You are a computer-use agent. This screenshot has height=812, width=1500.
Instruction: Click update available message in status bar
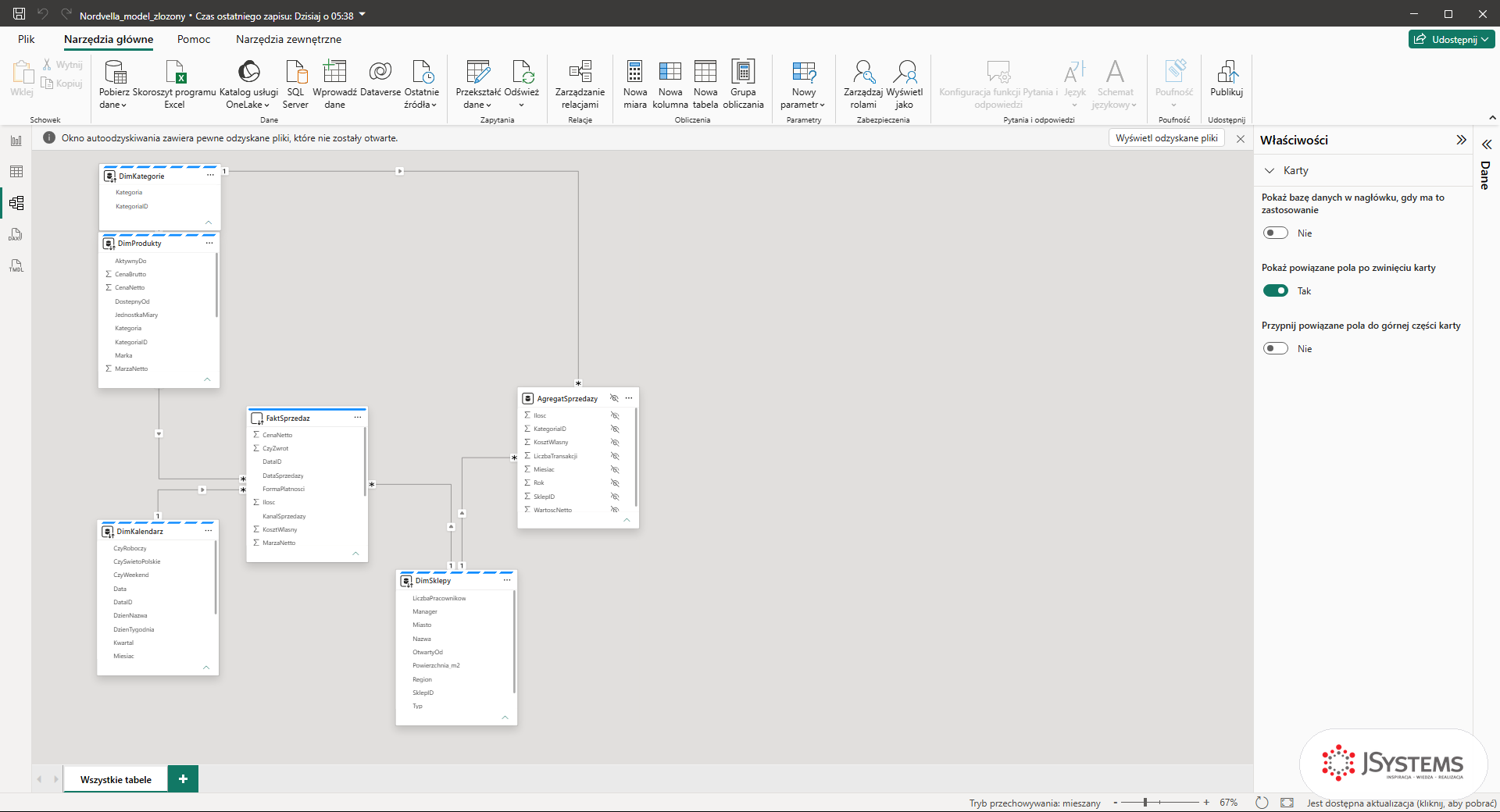point(1402,803)
